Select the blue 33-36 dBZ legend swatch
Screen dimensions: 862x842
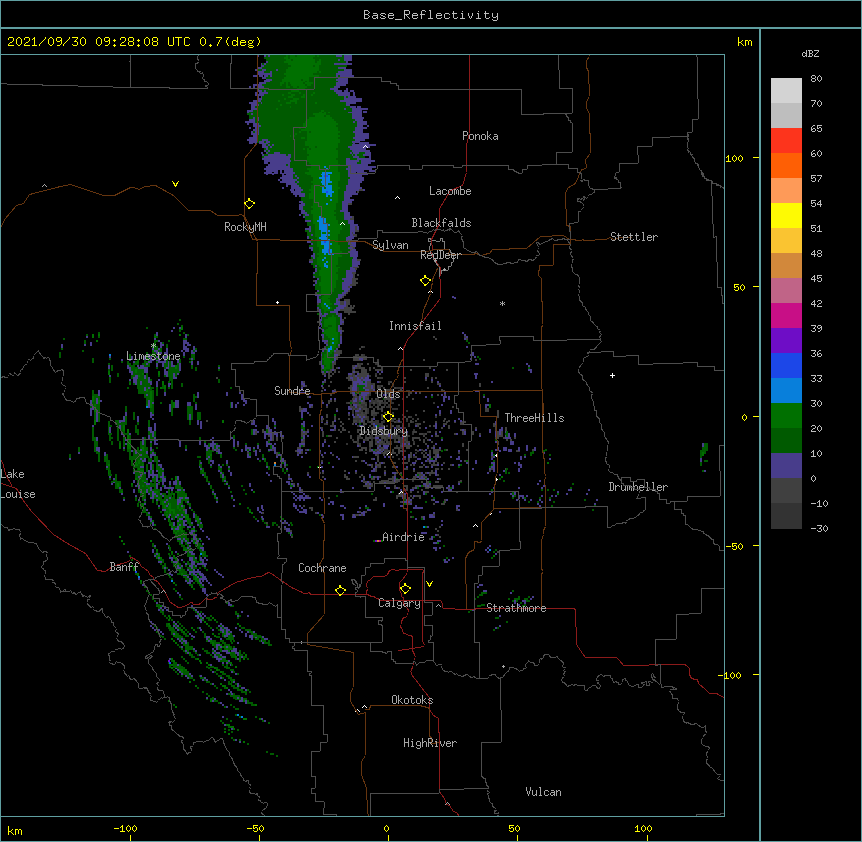click(x=786, y=365)
